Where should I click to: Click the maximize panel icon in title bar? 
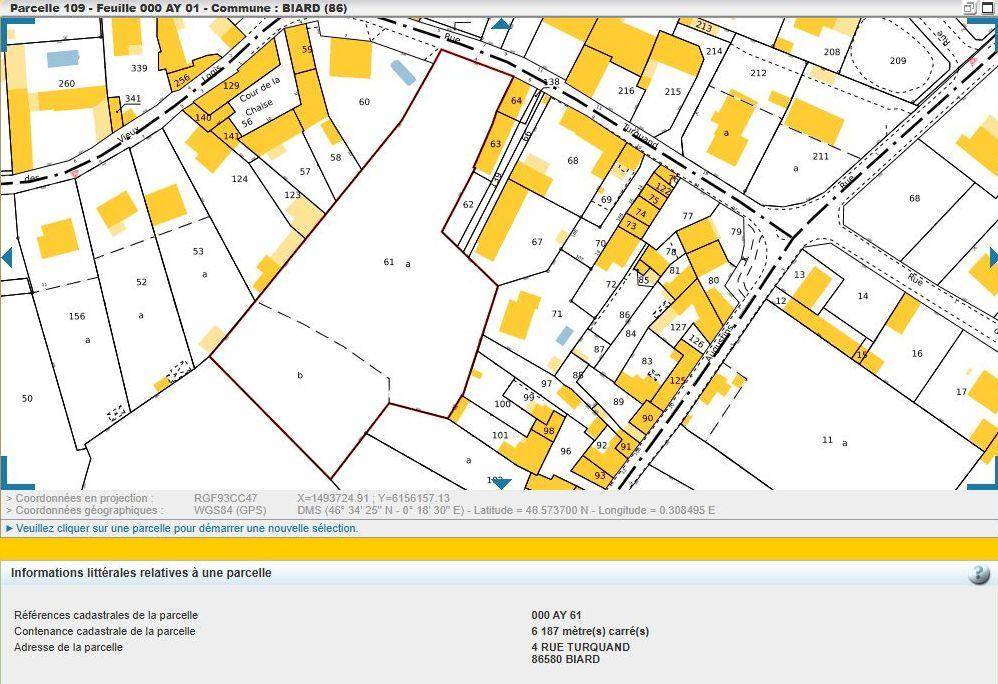click(986, 8)
